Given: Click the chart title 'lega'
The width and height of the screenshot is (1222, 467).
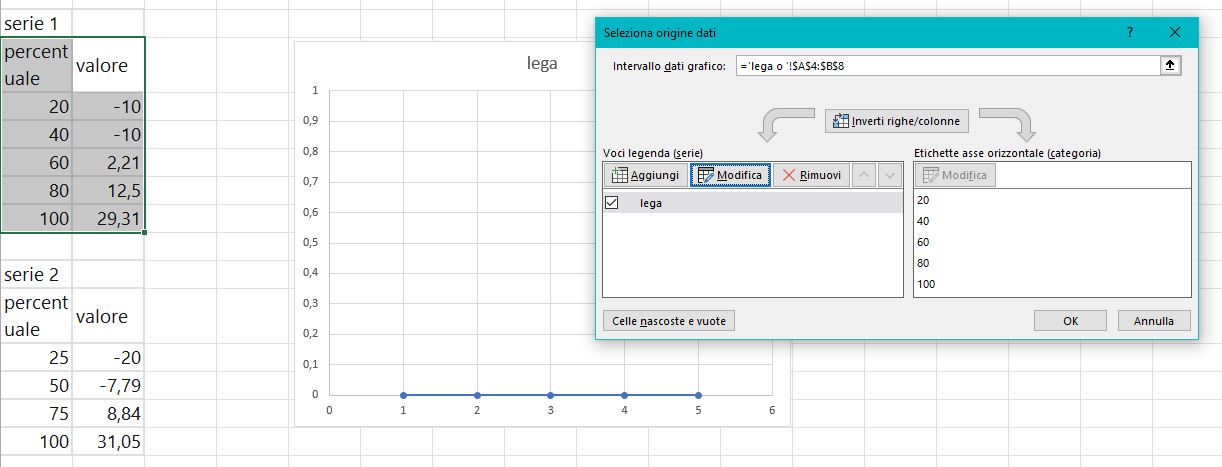Looking at the screenshot, I should (542, 64).
